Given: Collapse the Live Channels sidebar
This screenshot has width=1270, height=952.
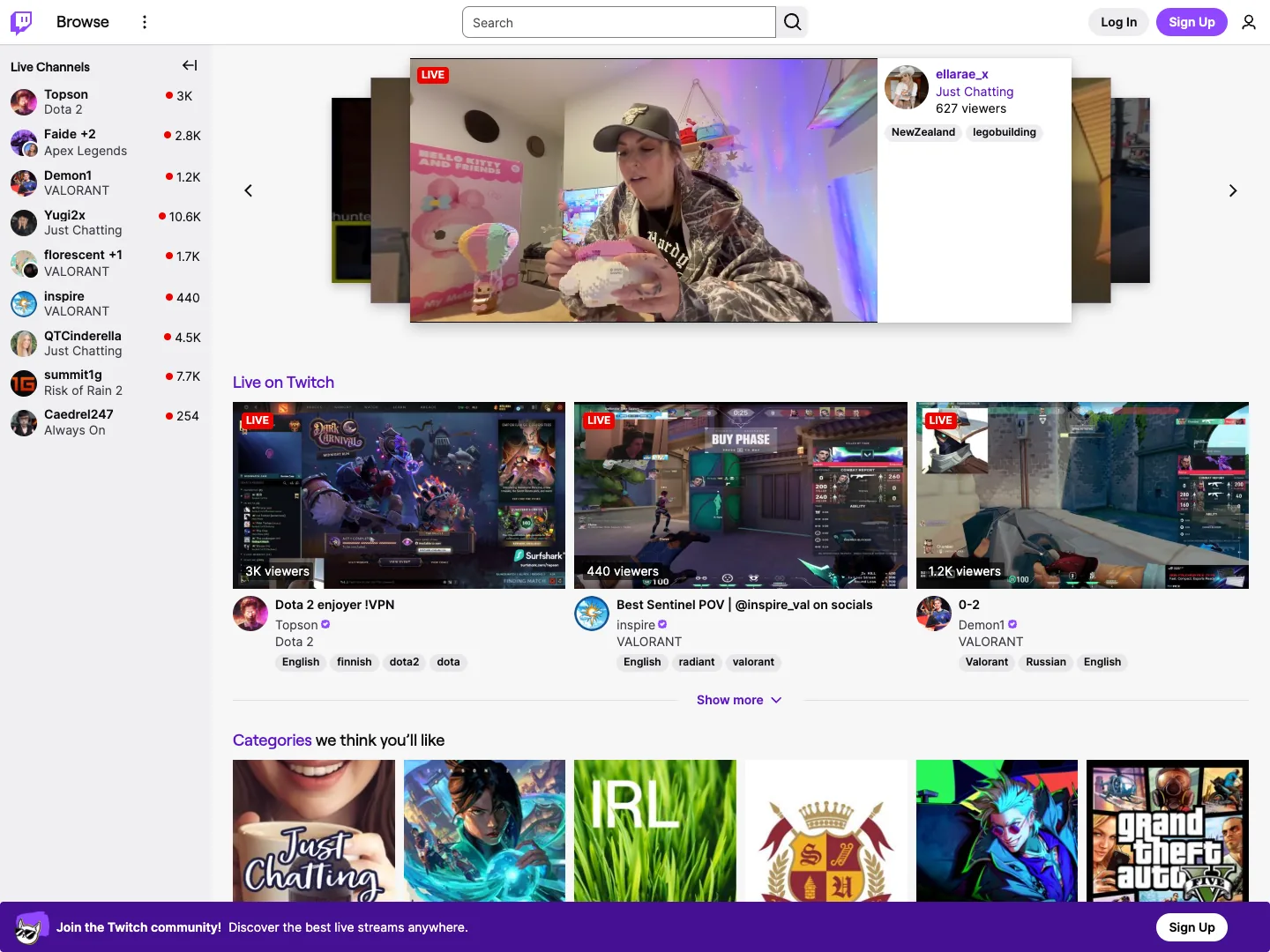Looking at the screenshot, I should pos(190,65).
